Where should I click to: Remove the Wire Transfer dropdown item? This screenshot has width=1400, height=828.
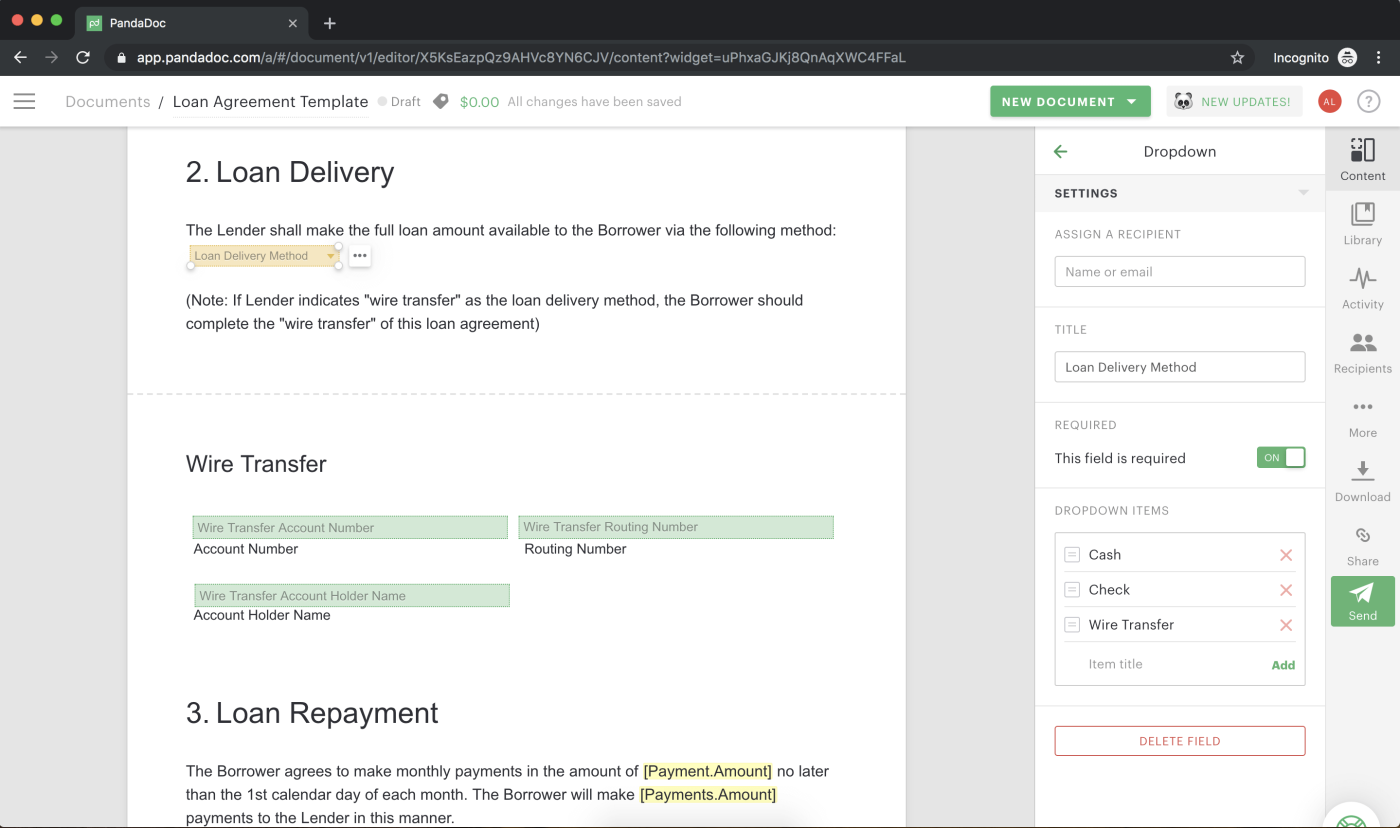[1286, 625]
